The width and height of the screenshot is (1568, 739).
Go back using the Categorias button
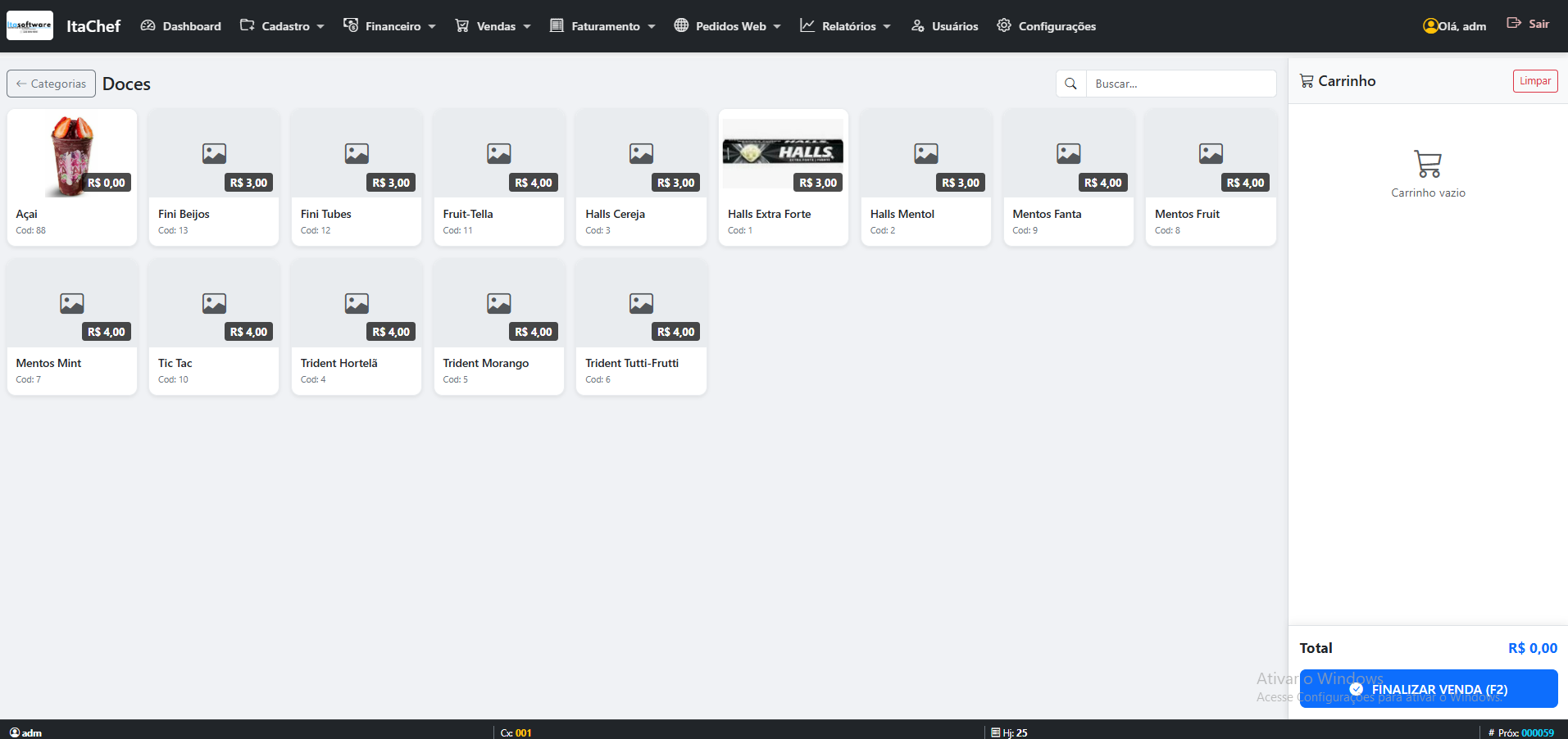click(x=51, y=84)
